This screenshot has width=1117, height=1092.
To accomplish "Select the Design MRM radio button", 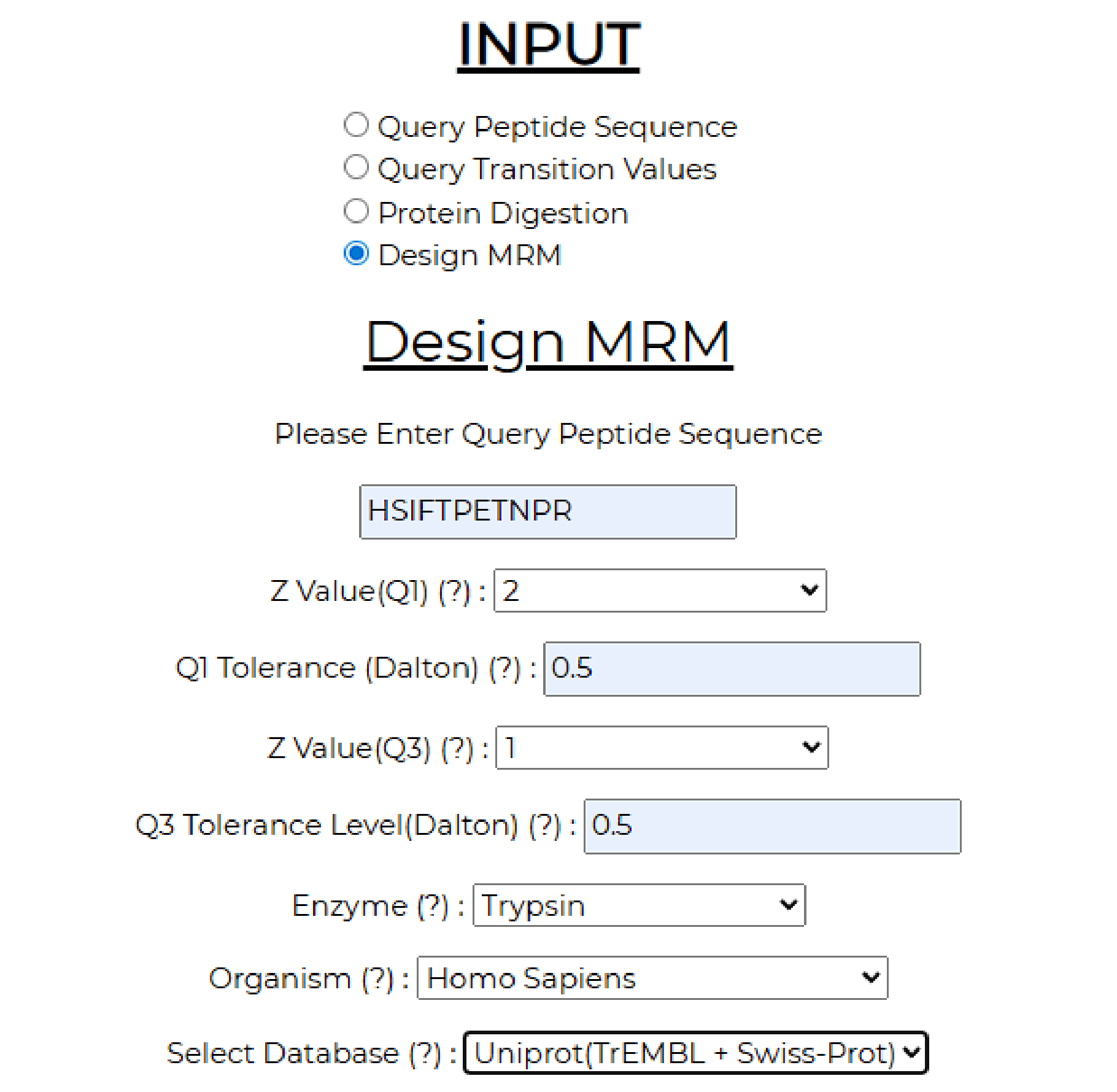I will pyautogui.click(x=357, y=254).
